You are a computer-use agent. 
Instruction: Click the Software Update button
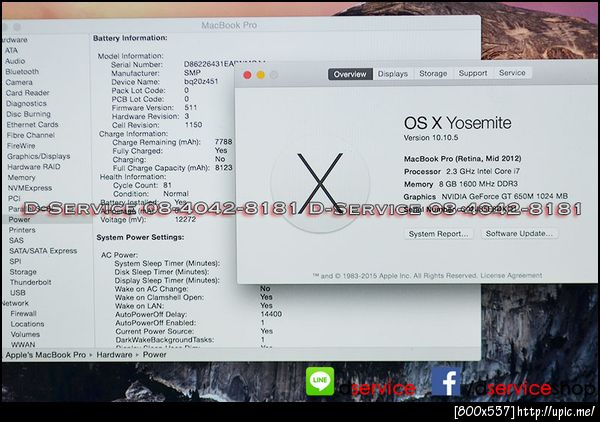coord(519,233)
